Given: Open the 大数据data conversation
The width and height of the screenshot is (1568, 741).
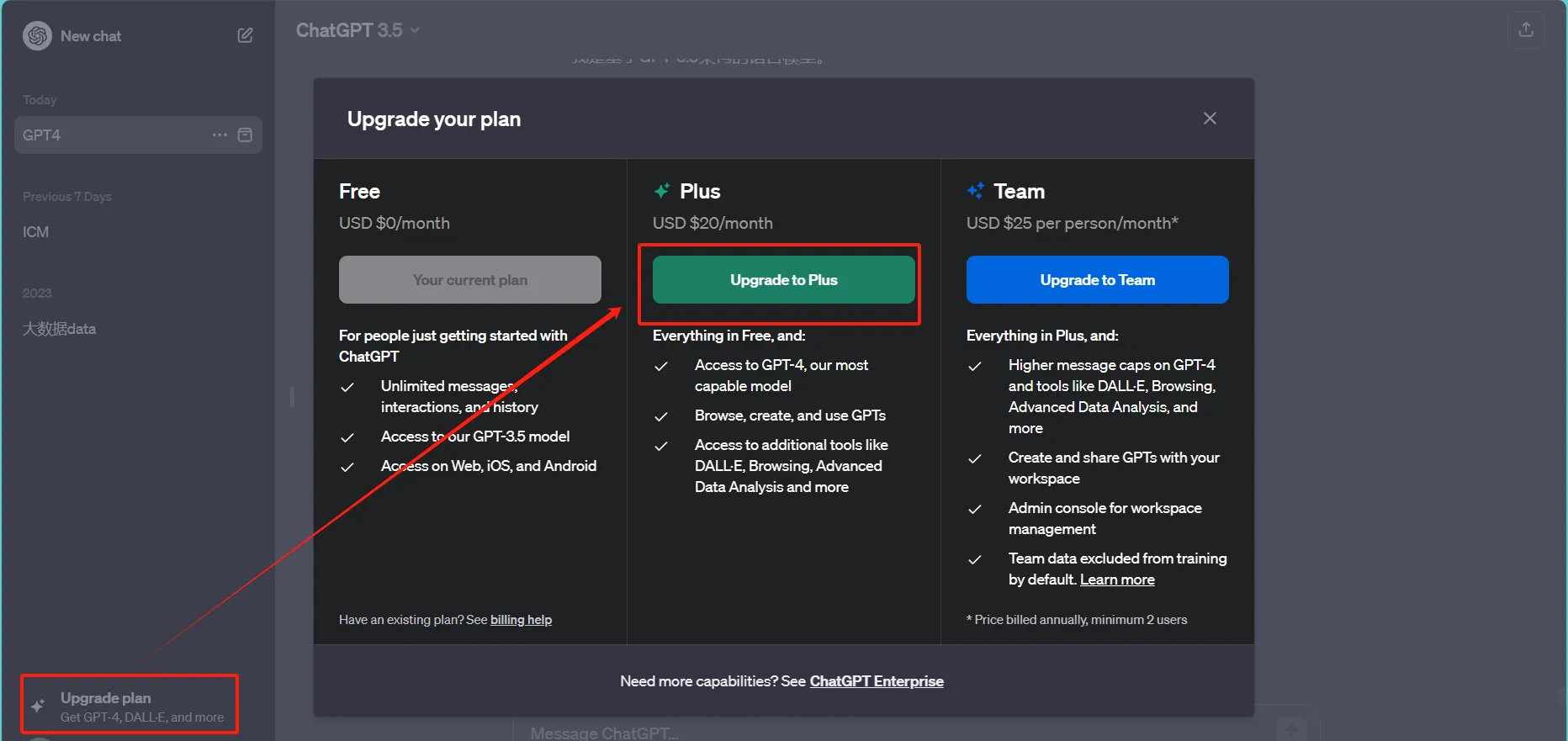Looking at the screenshot, I should tap(59, 329).
